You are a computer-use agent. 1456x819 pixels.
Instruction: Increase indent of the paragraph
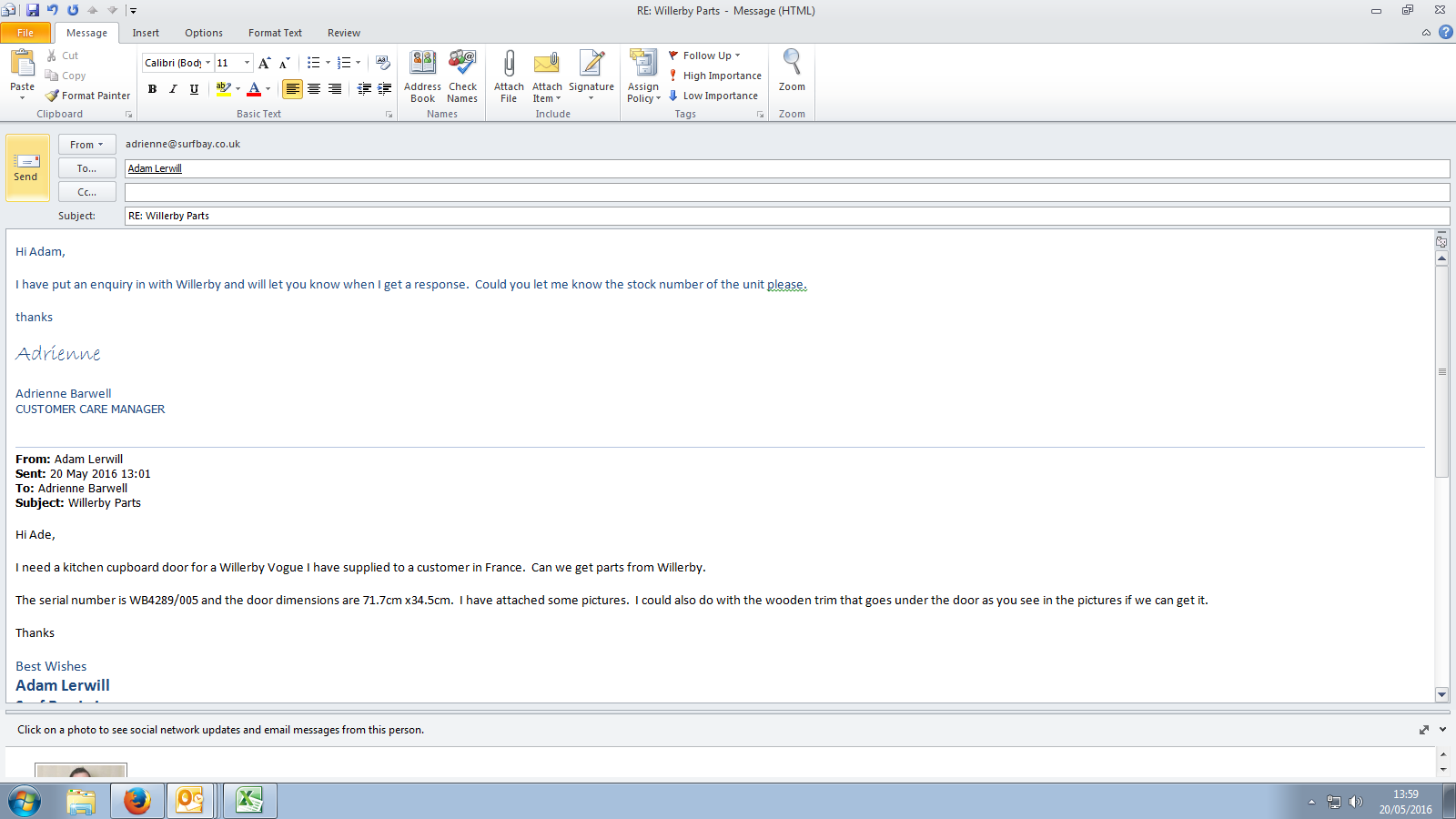click(x=385, y=89)
